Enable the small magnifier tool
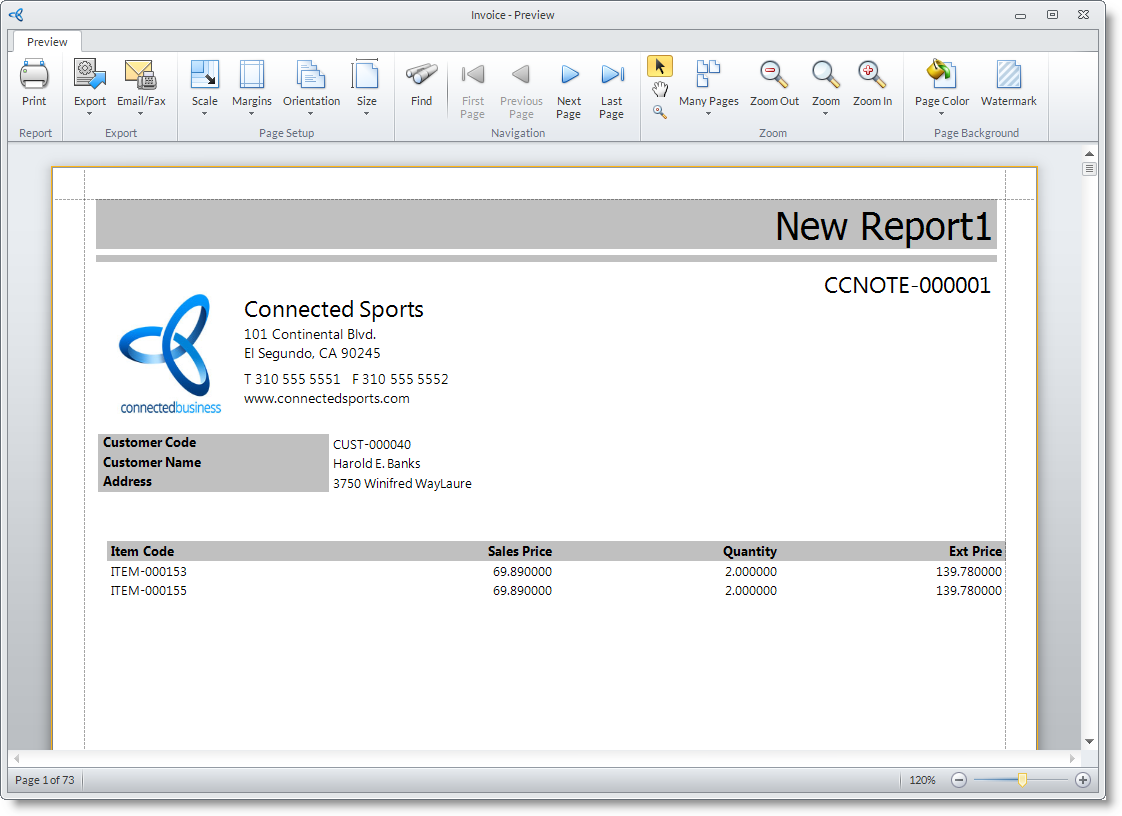 (660, 112)
